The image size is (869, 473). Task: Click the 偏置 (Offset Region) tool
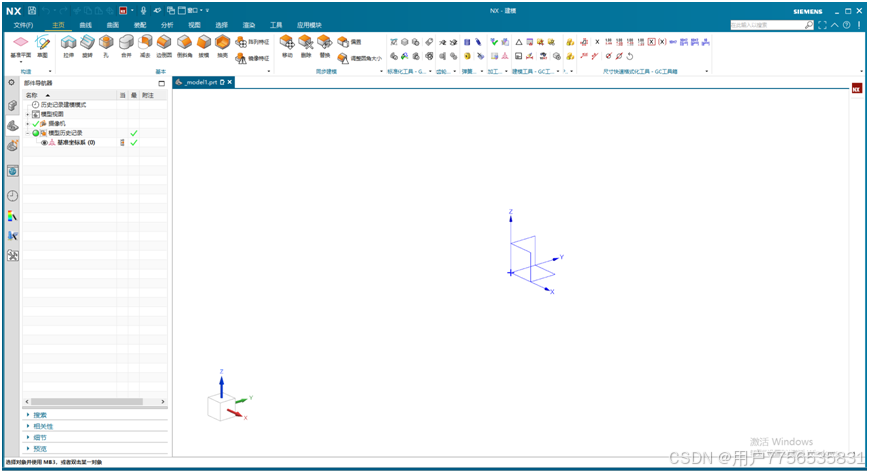[349, 42]
